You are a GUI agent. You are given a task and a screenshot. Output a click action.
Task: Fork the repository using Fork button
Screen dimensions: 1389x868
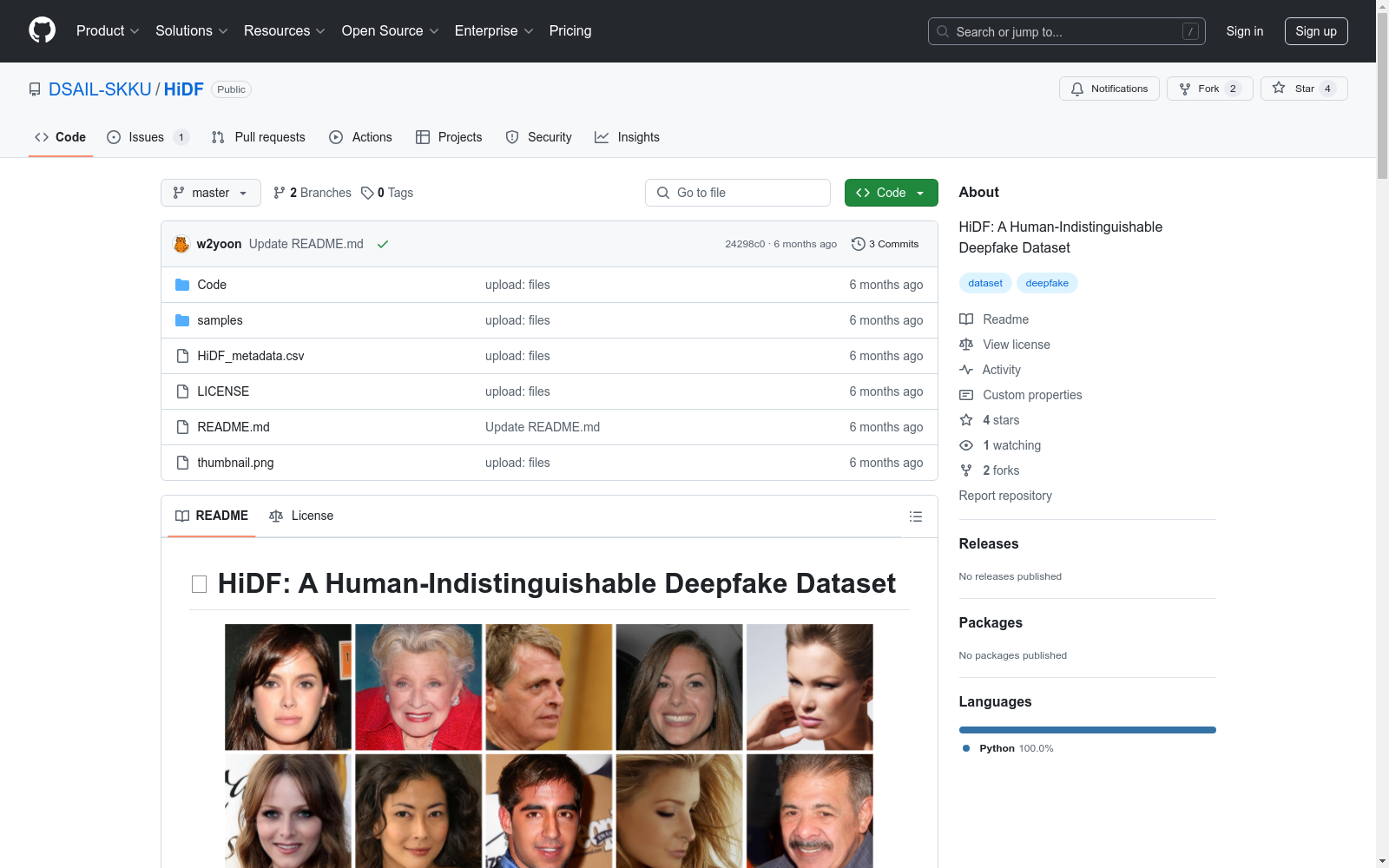[1208, 89]
